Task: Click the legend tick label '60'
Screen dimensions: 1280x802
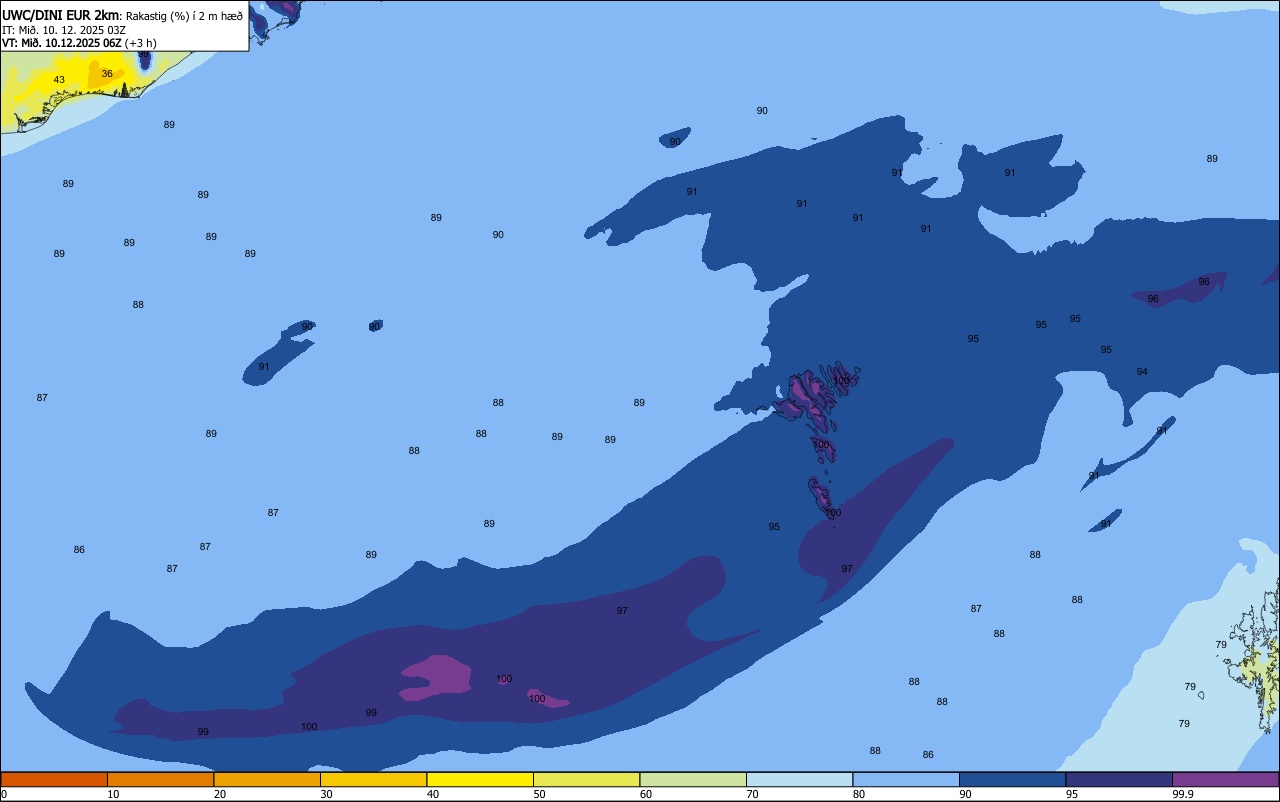Action: (x=645, y=794)
